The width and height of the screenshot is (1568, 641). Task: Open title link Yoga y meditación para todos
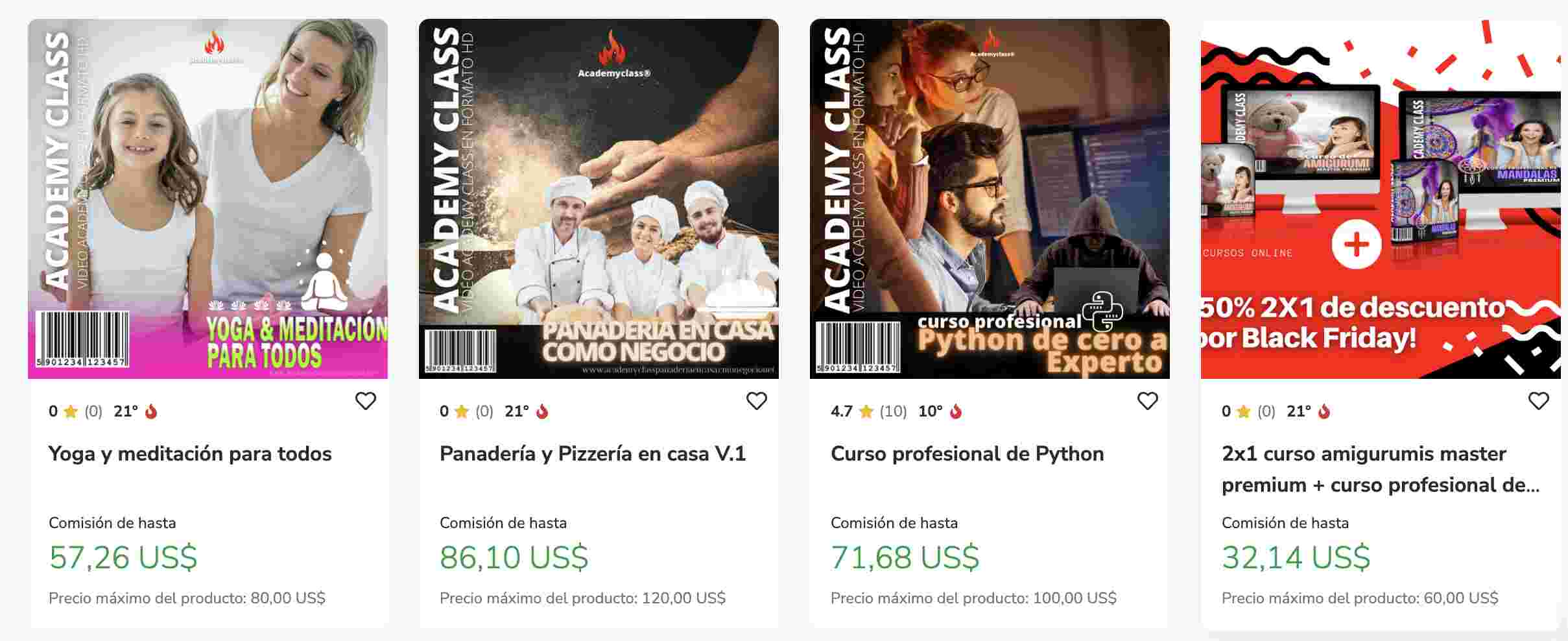pos(190,454)
